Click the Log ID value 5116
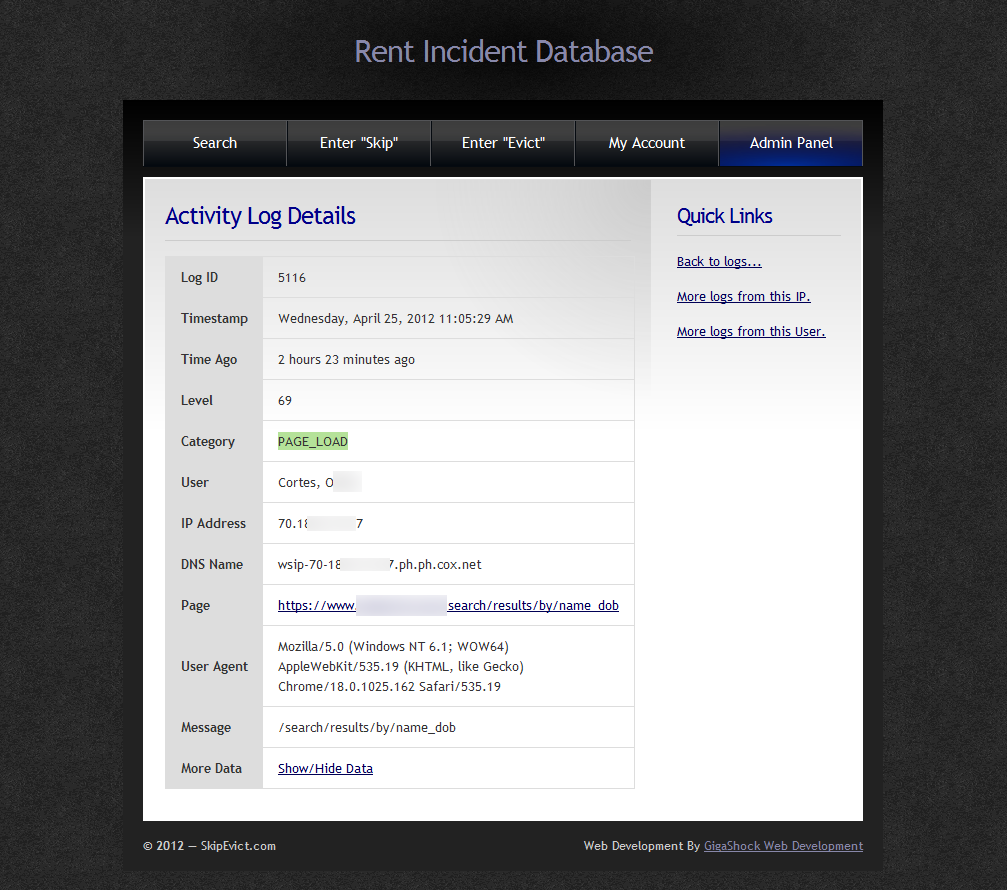 [x=292, y=277]
